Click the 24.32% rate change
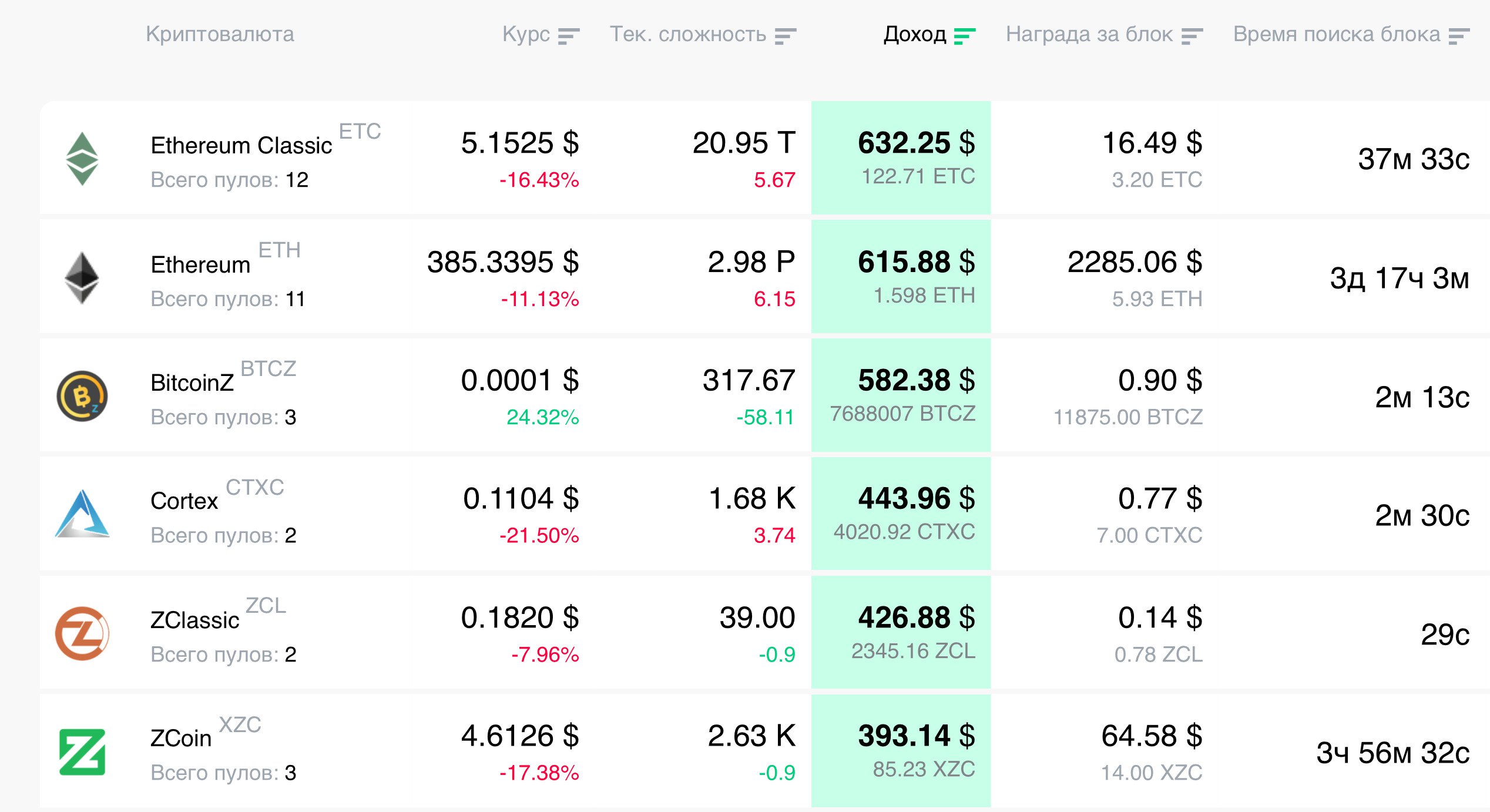Screen dimensions: 1490x812 pos(543,417)
